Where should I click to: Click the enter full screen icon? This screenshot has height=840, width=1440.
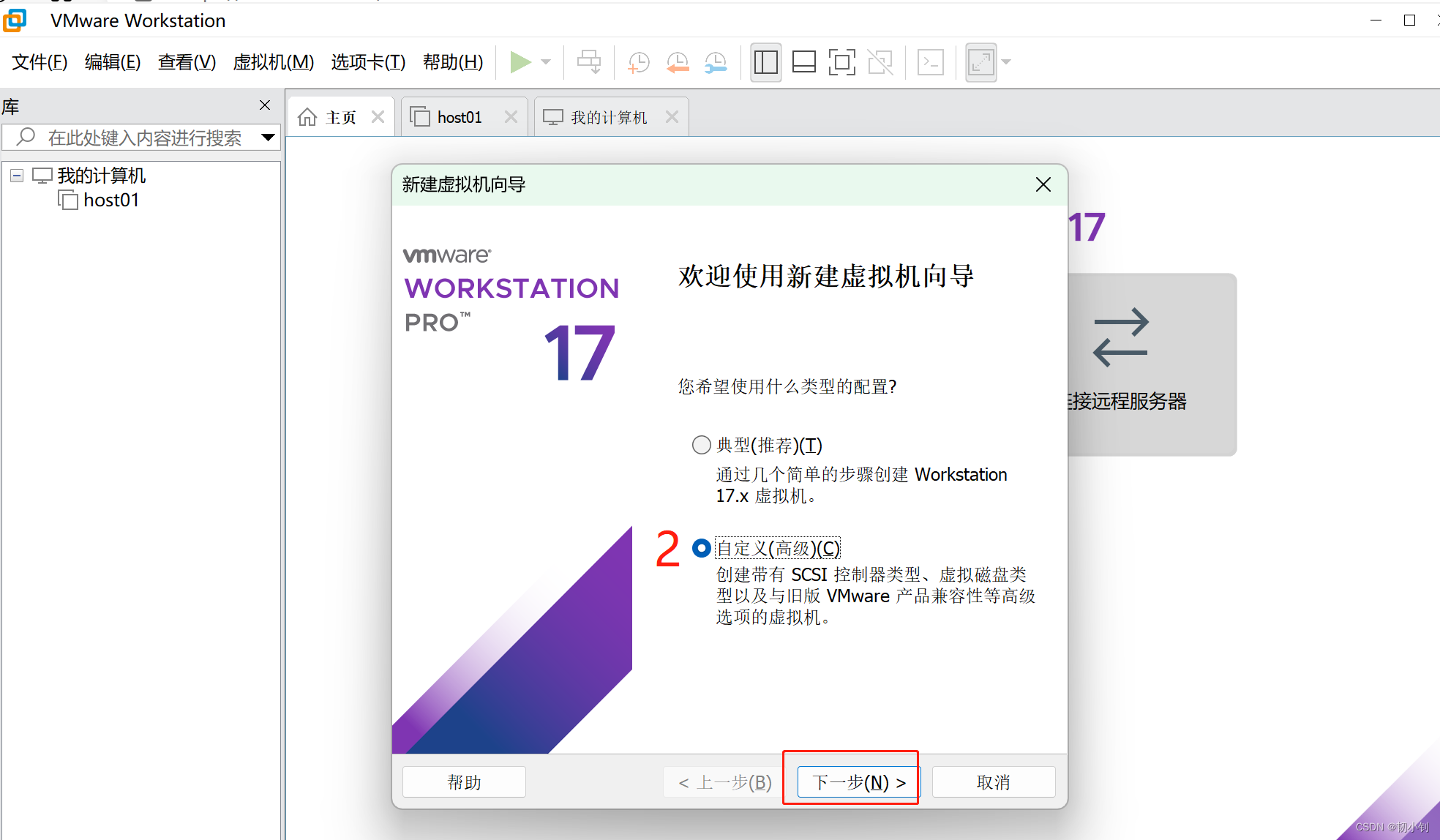pyautogui.click(x=841, y=62)
